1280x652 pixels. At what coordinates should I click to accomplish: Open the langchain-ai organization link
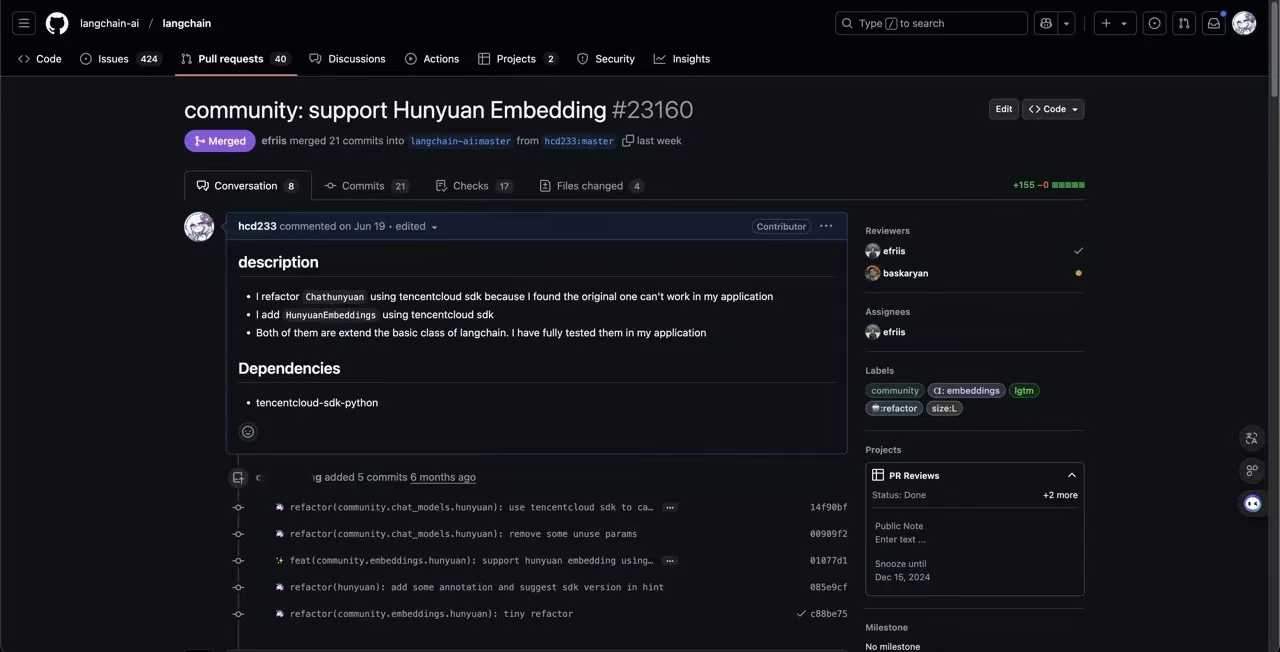(109, 23)
